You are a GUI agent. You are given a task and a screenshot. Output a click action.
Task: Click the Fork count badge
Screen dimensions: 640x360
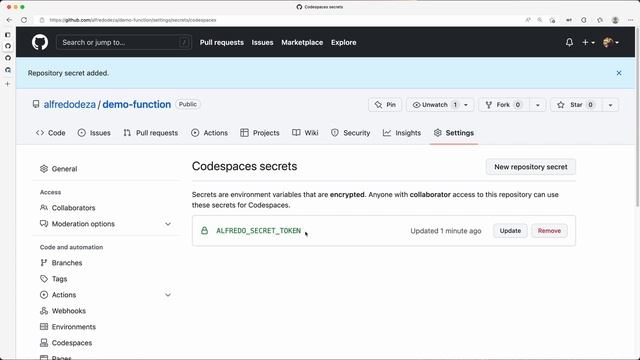coord(518,105)
